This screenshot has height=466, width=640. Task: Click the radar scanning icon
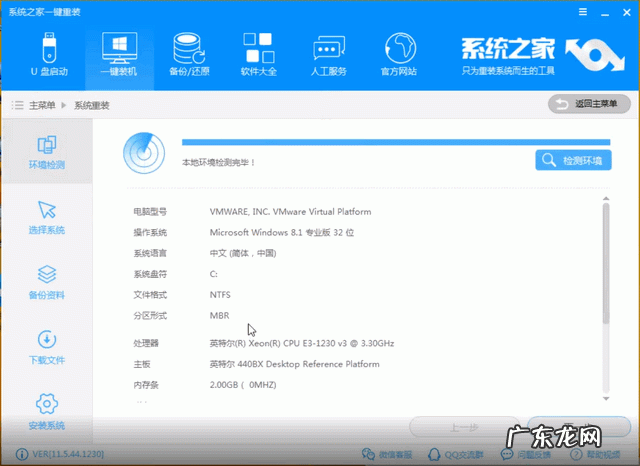[144, 153]
